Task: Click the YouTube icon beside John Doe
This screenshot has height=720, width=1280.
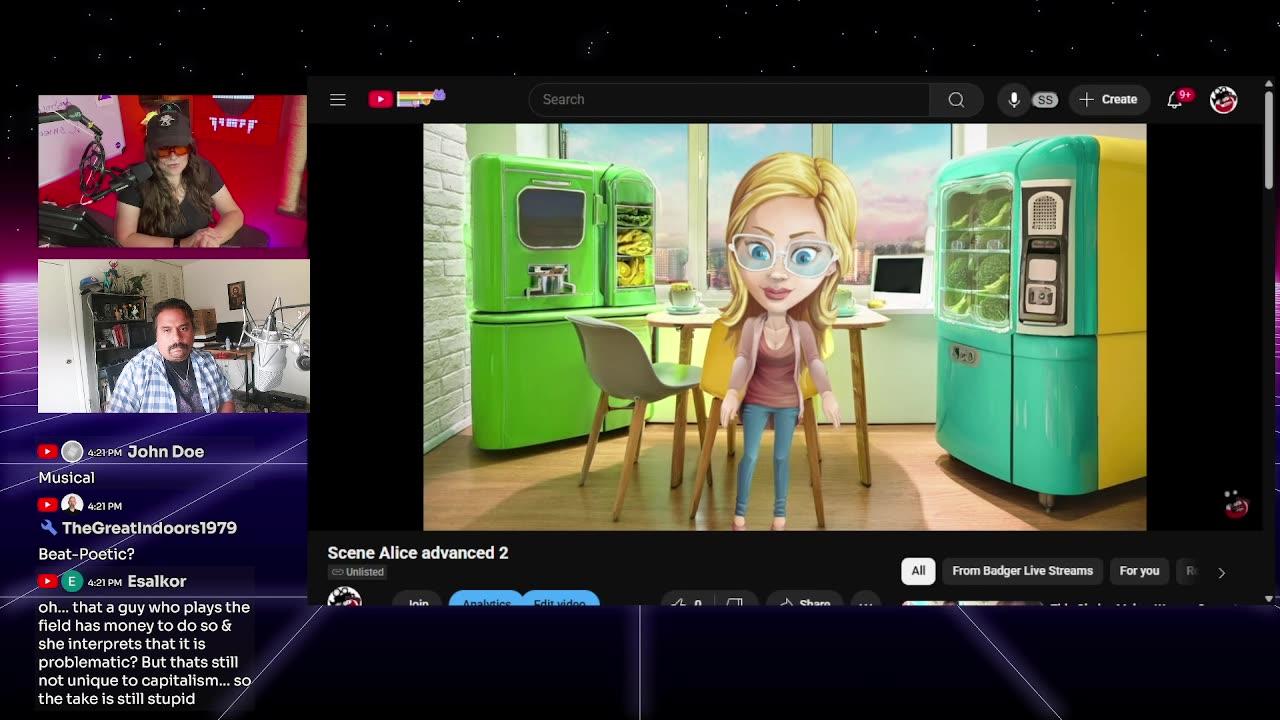Action: pyautogui.click(x=47, y=452)
